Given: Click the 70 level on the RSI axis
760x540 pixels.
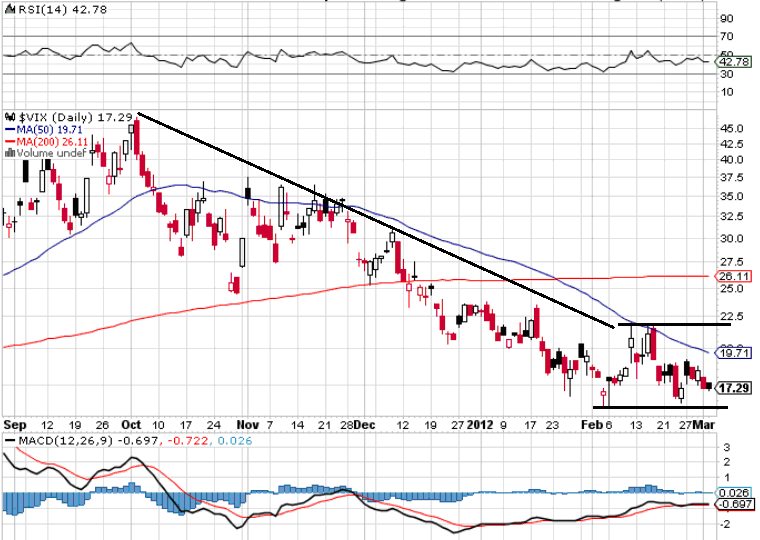Looking at the screenshot, I should click(x=727, y=36).
